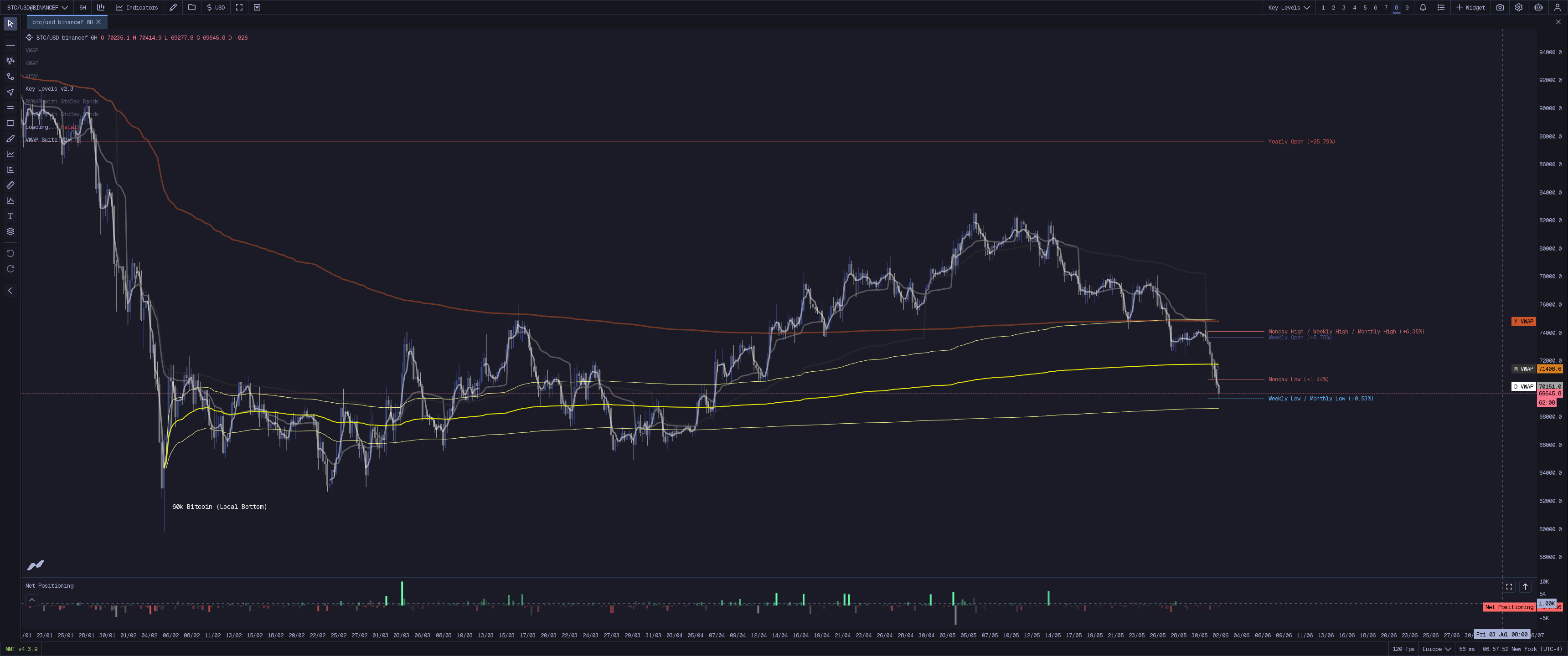The height and width of the screenshot is (656, 1568).
Task: Select the rectangle shape tool
Action: pyautogui.click(x=10, y=123)
